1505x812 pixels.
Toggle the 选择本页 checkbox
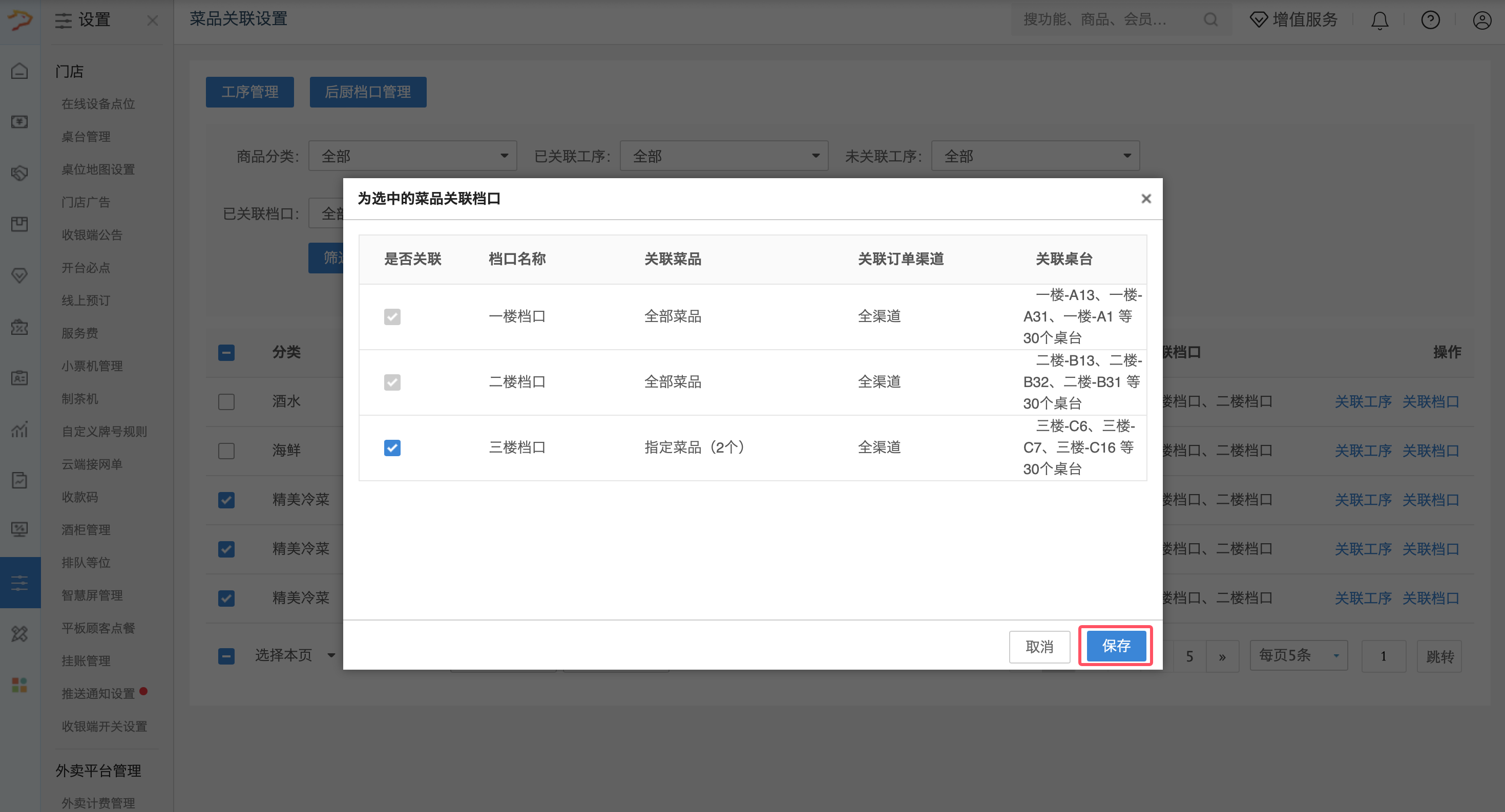[x=226, y=655]
